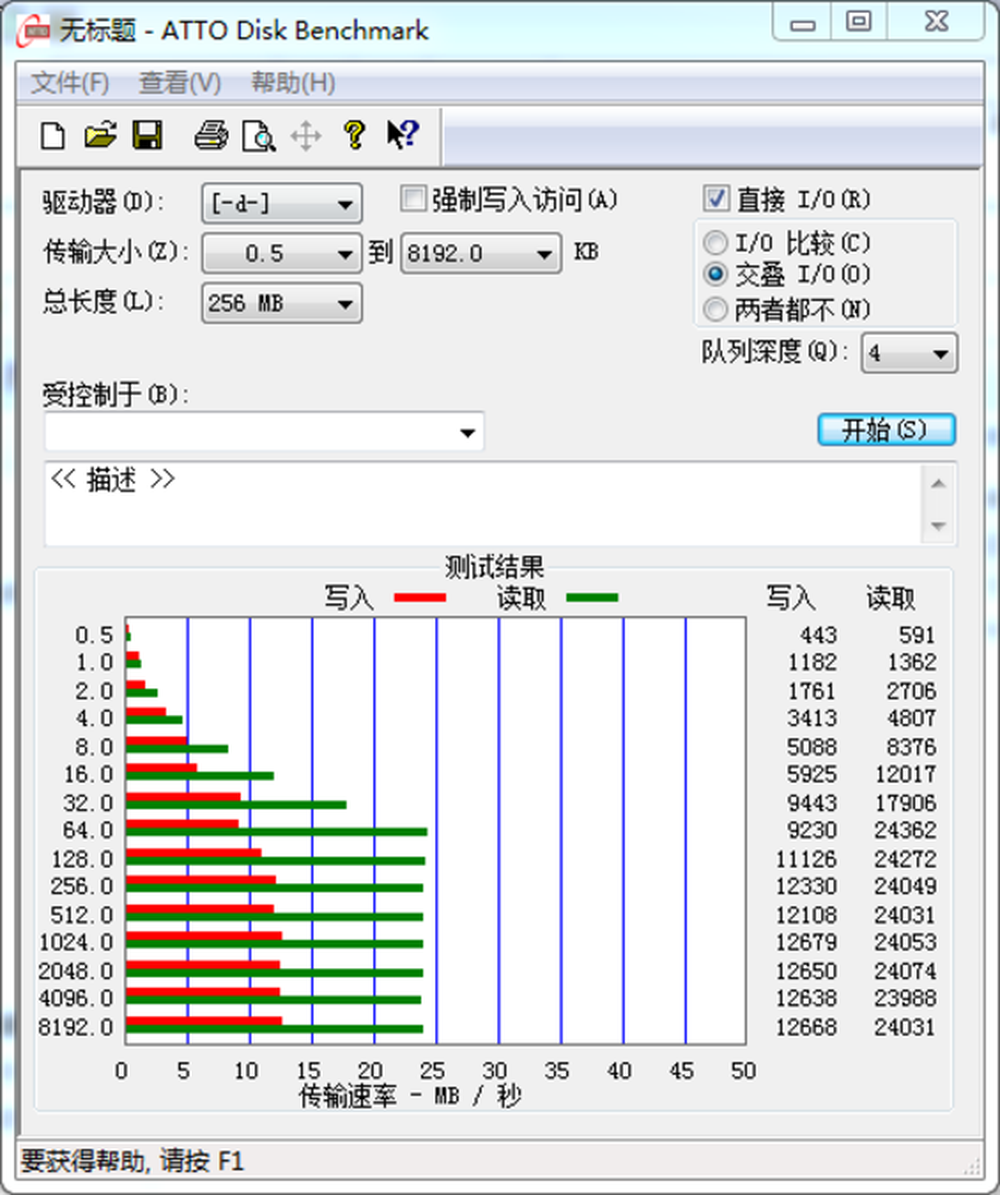Open the 8192.0 max transfer size dropdown
This screenshot has width=1000, height=1195.
click(481, 253)
